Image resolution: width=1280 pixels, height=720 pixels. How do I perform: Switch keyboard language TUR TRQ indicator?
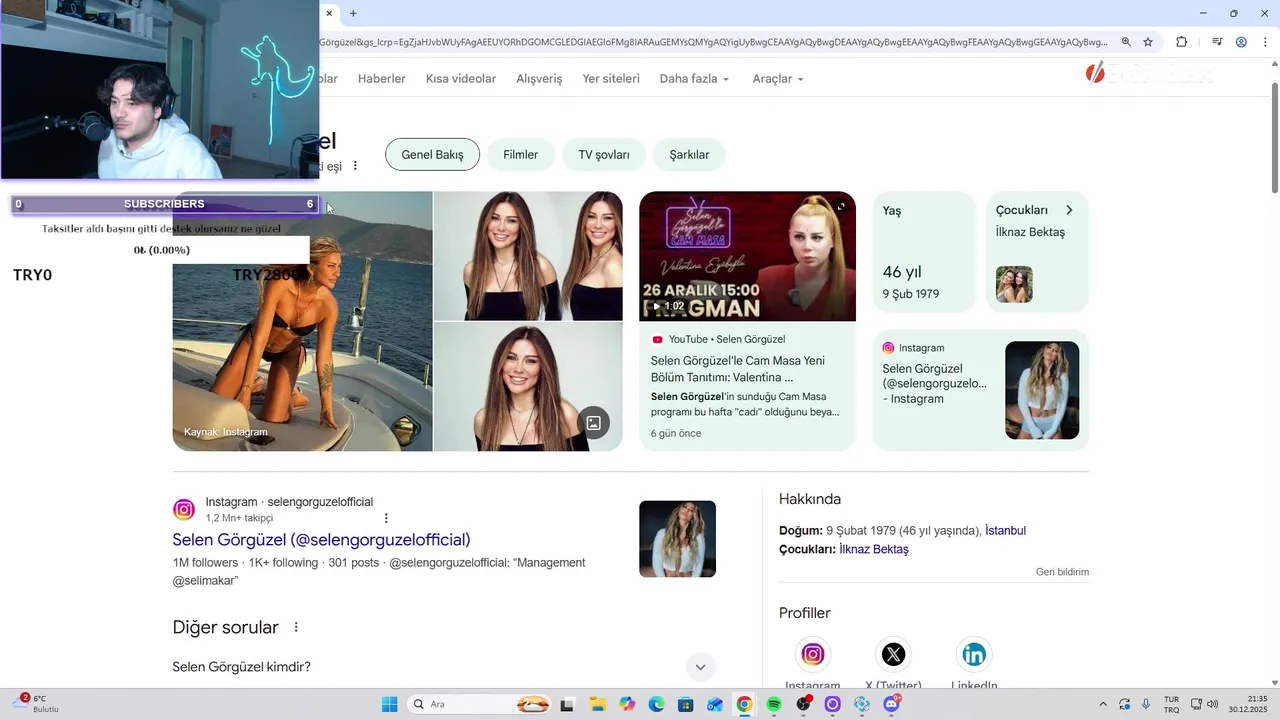tap(1171, 704)
